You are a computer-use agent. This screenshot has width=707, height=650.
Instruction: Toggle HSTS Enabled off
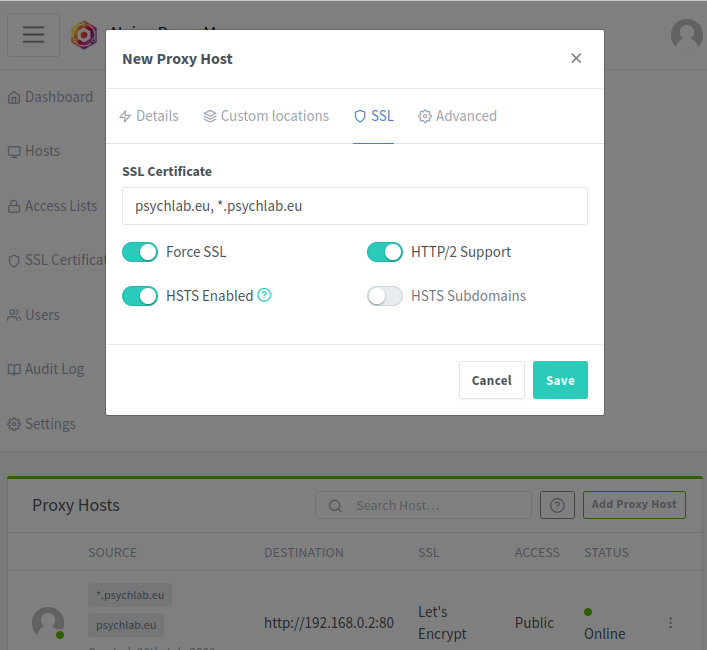point(140,296)
